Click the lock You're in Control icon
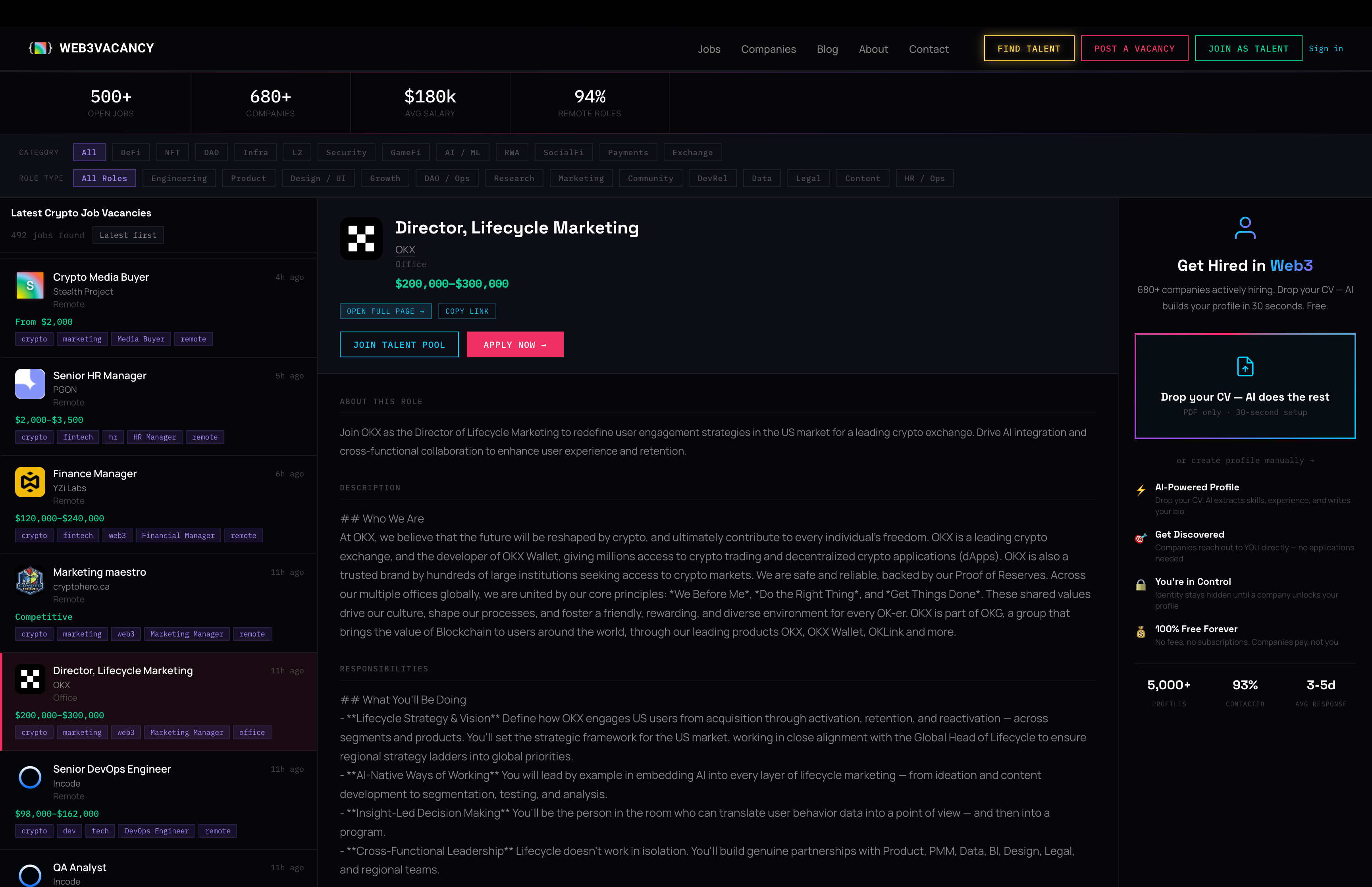This screenshot has width=1372, height=887. (1141, 585)
